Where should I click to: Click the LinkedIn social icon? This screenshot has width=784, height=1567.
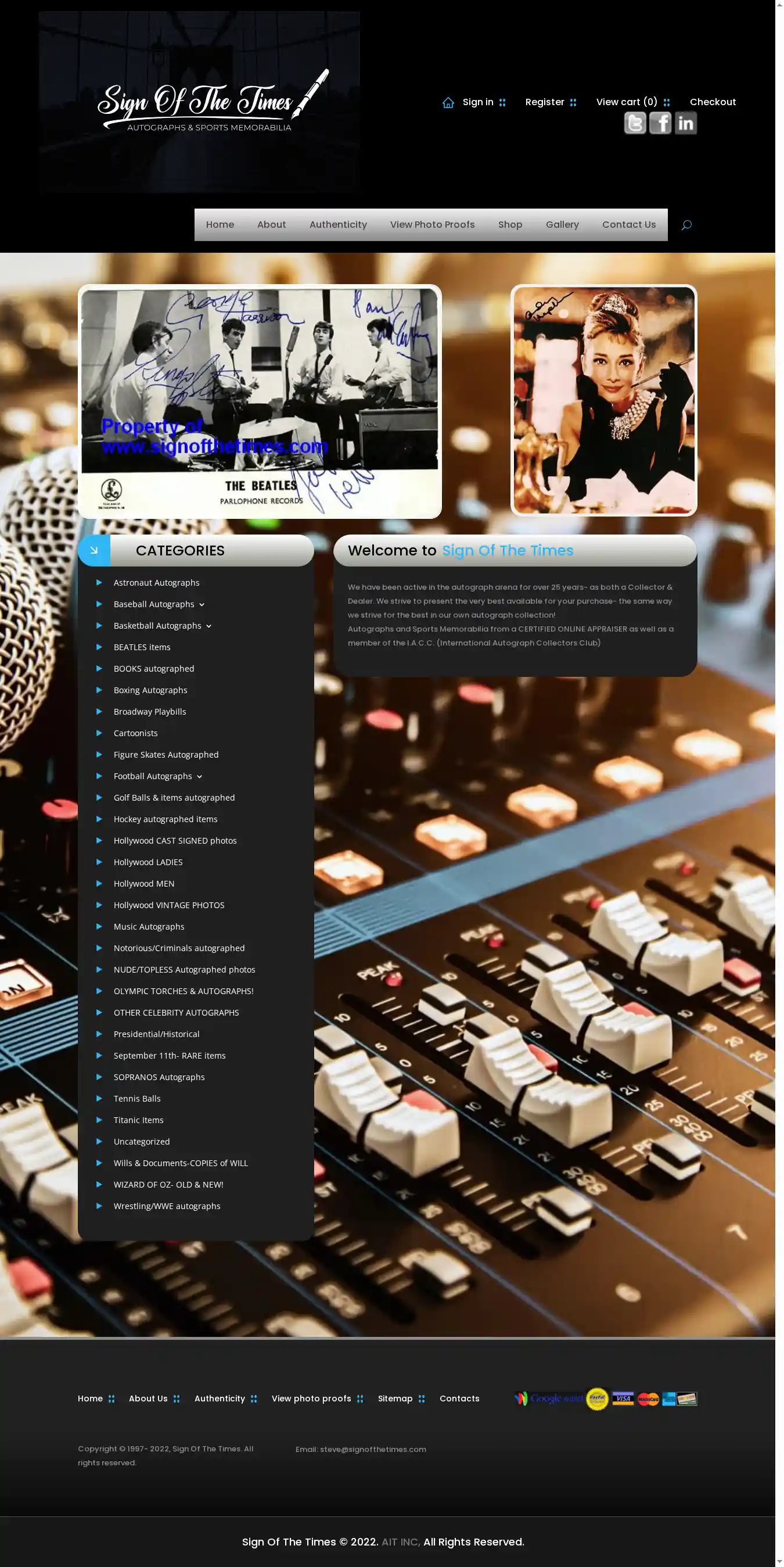[x=685, y=124]
